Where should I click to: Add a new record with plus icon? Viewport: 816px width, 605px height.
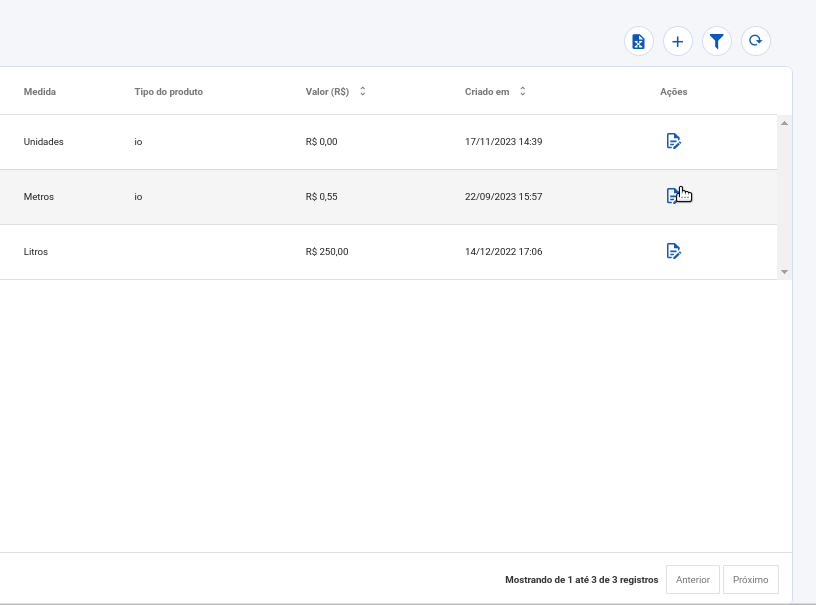pyautogui.click(x=677, y=41)
